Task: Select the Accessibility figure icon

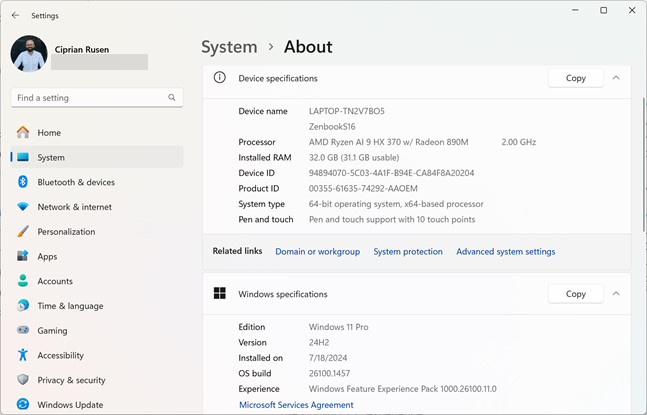Action: point(23,355)
